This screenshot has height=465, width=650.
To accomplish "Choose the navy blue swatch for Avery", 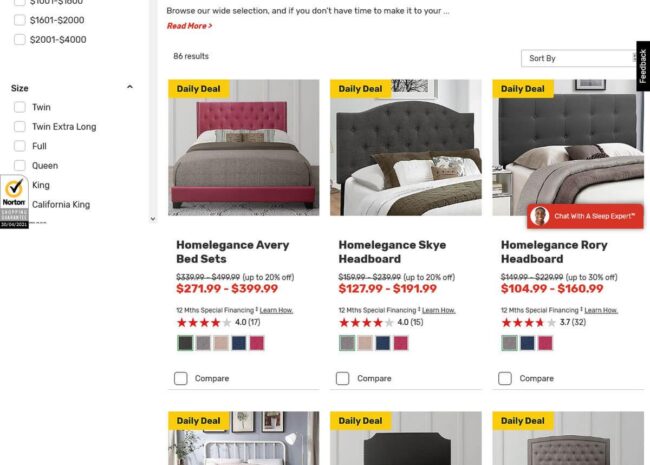I will pos(239,343).
